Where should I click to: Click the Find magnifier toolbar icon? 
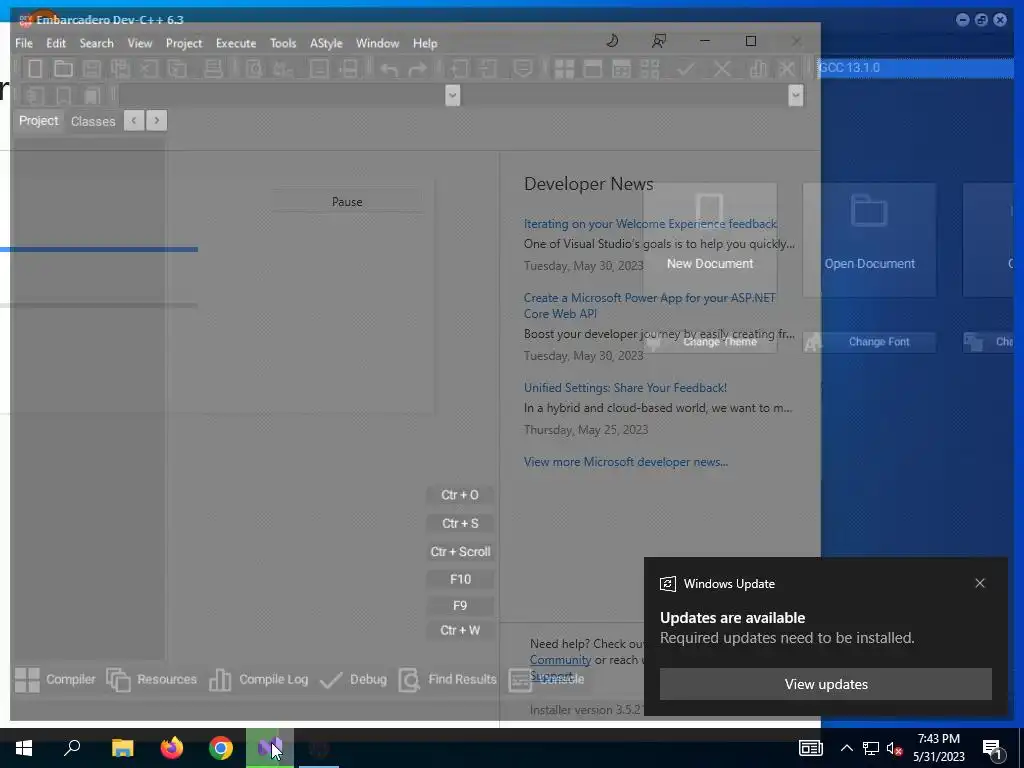pyautogui.click(x=254, y=69)
